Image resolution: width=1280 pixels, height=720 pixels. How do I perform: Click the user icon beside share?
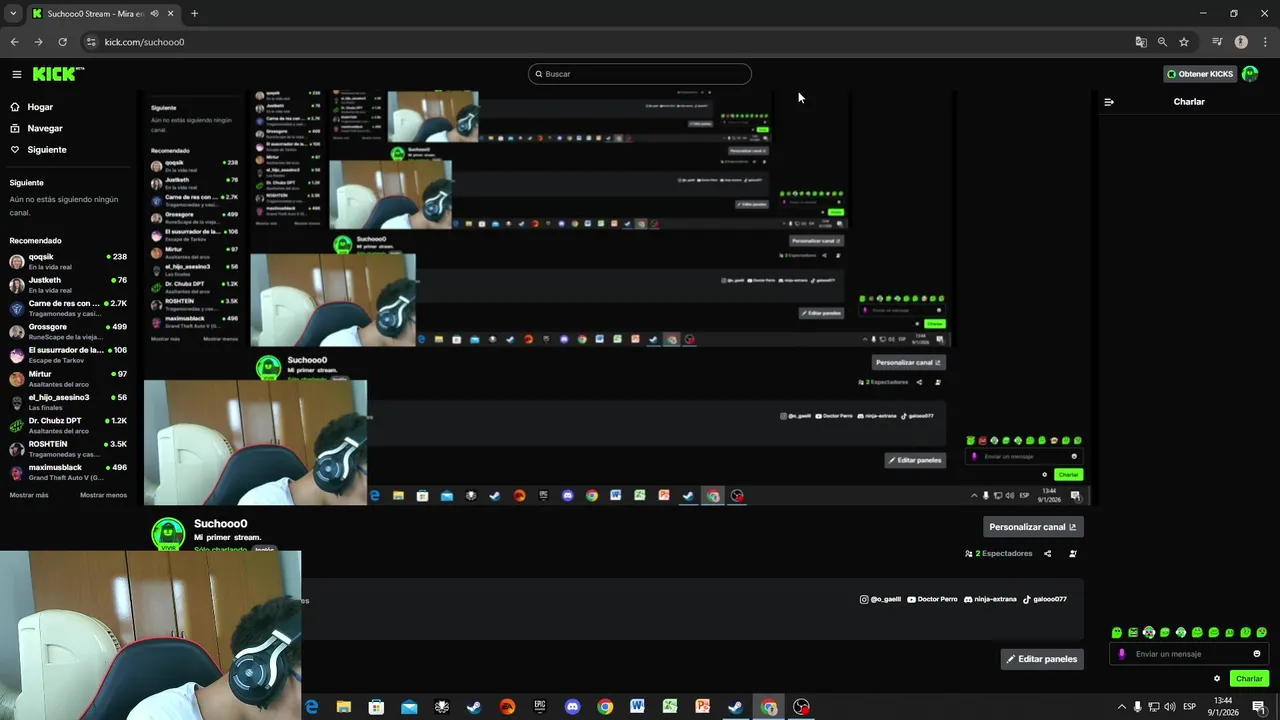[1073, 553]
